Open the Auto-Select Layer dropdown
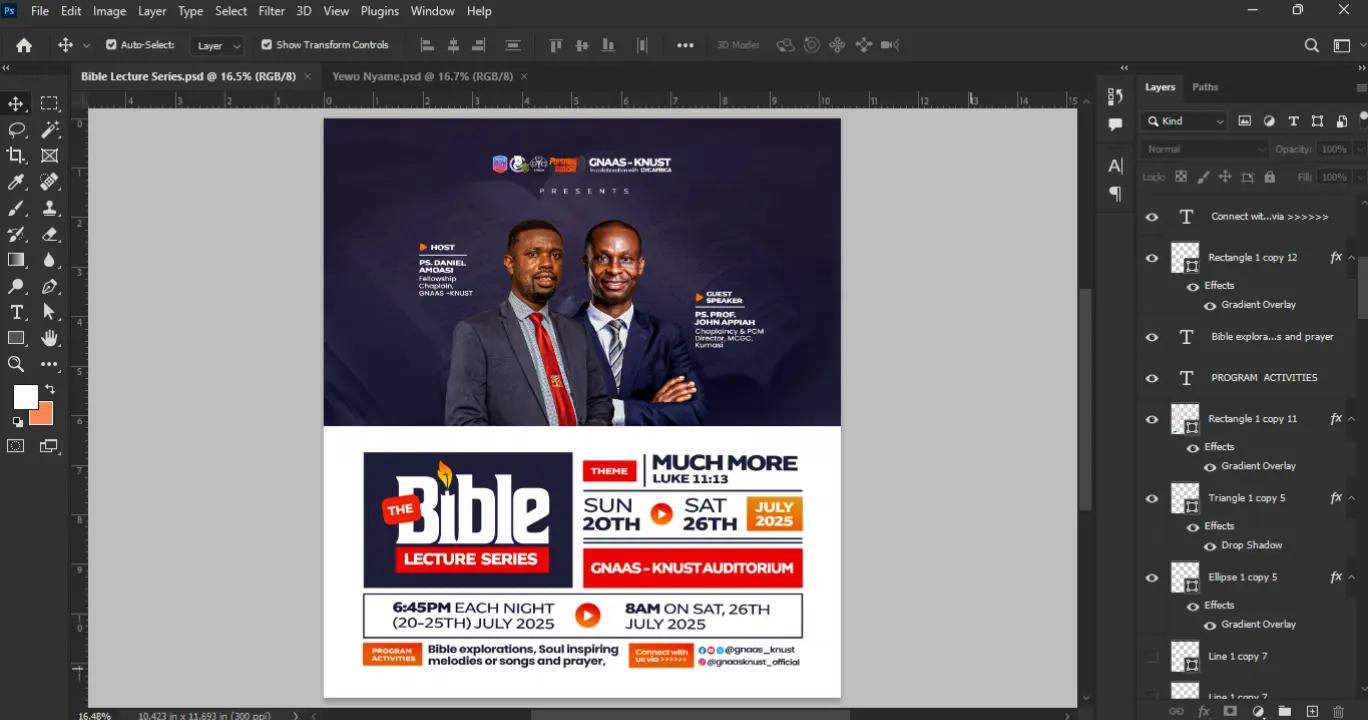 [x=219, y=46]
